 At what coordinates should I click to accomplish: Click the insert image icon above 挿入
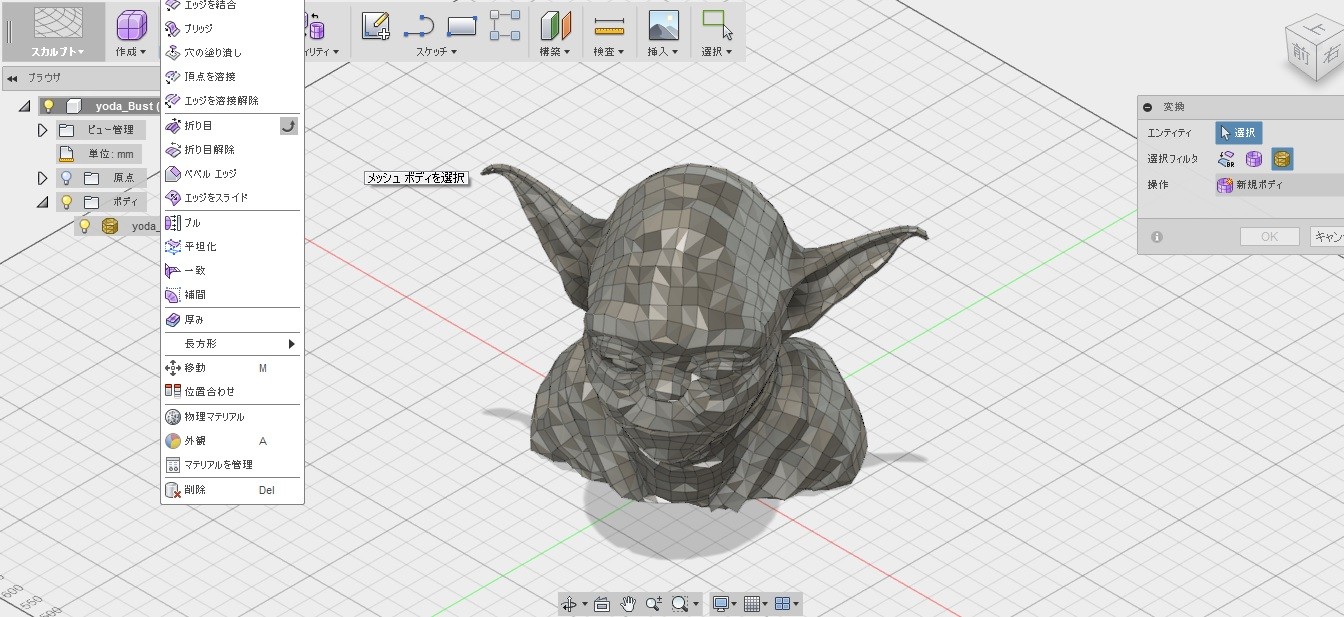coord(663,25)
